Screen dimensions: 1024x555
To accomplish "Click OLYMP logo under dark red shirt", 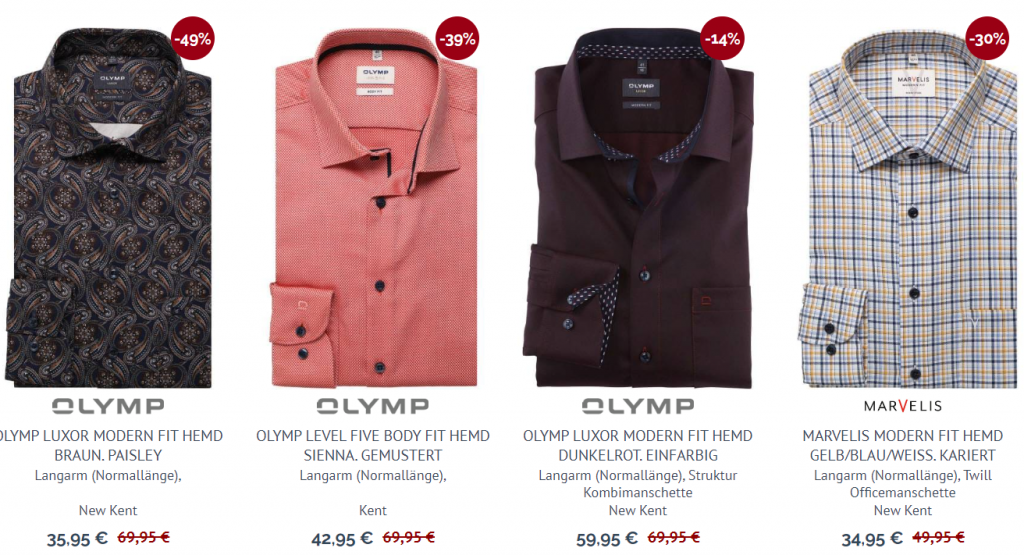I will [x=638, y=406].
